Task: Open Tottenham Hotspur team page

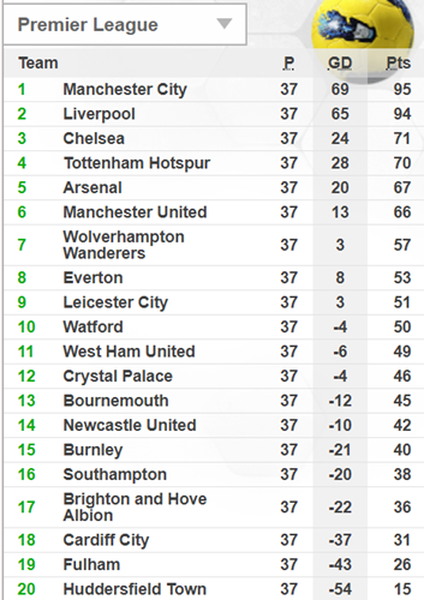Action: (x=137, y=163)
